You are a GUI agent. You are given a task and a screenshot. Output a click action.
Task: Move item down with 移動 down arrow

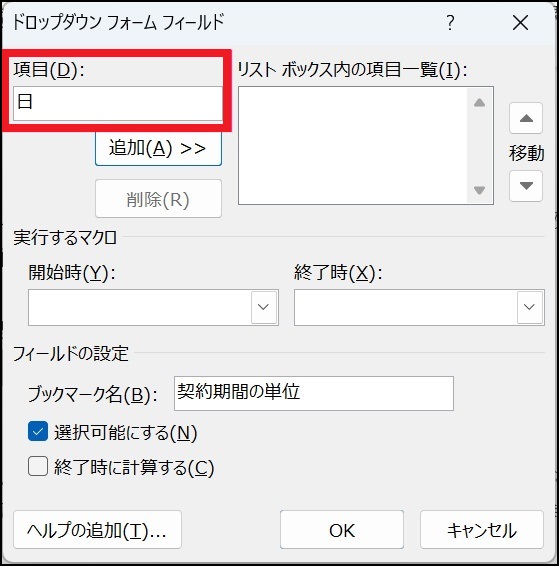[x=526, y=186]
